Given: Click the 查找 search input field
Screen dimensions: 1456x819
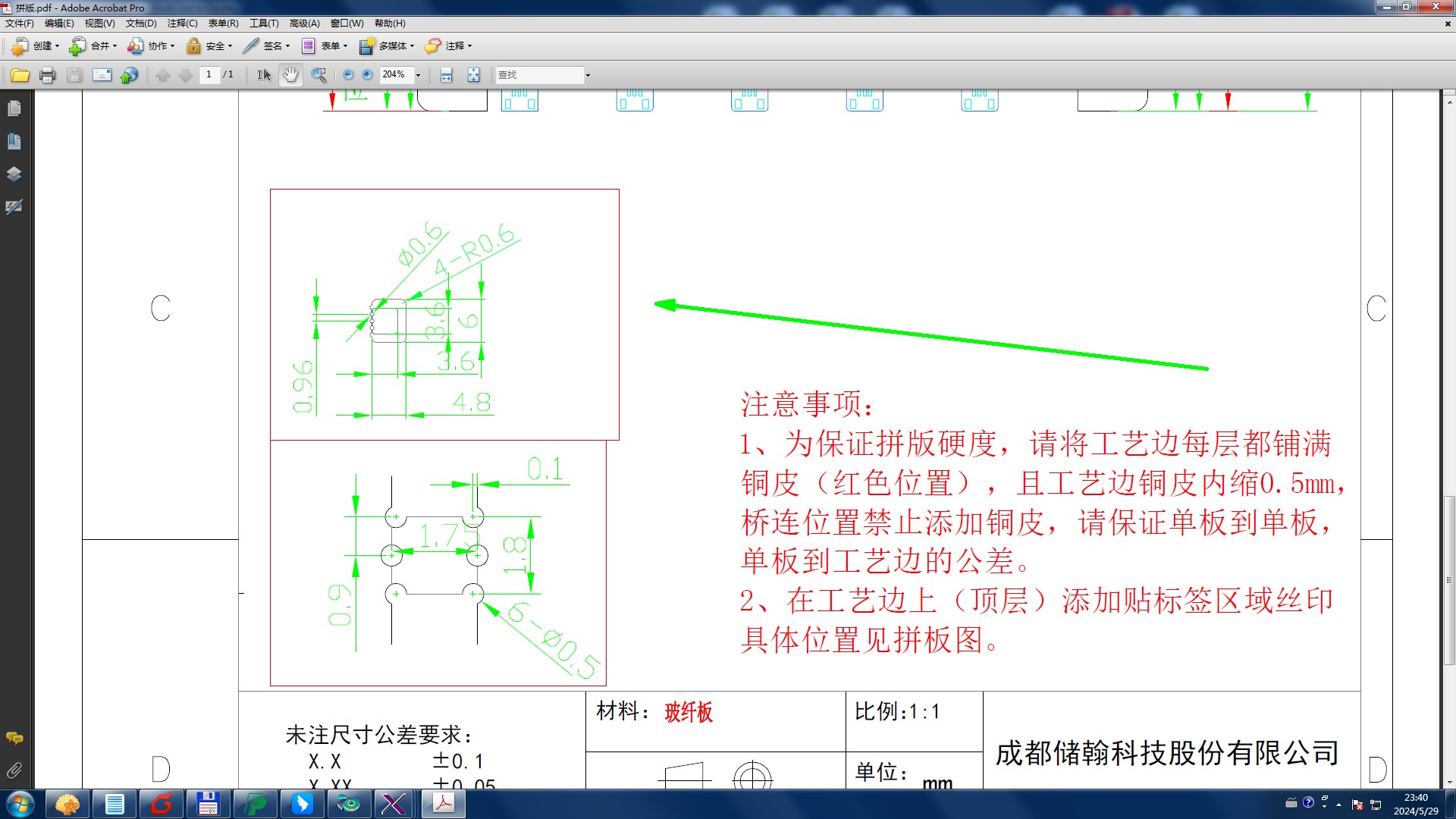Looking at the screenshot, I should [538, 75].
